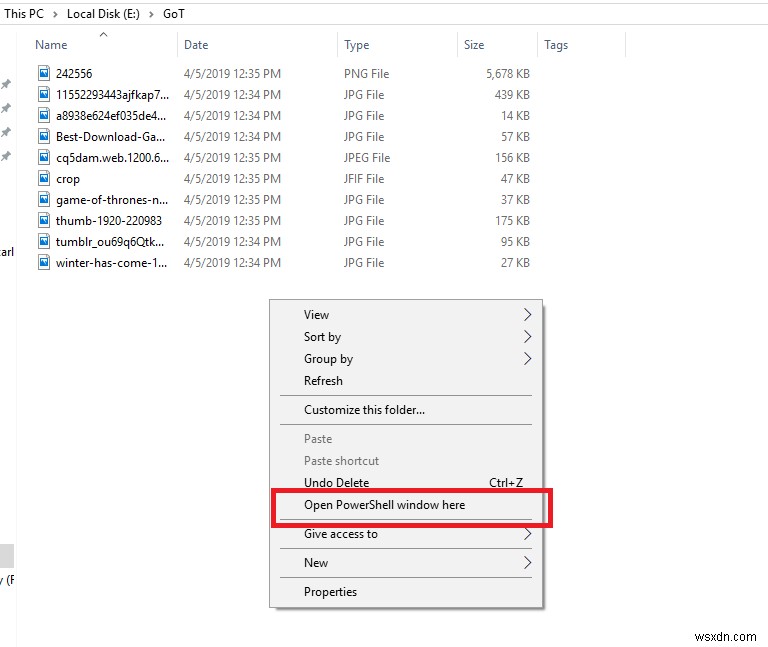Click the Tags column header
Image resolution: width=768 pixels, height=647 pixels.
556,45
